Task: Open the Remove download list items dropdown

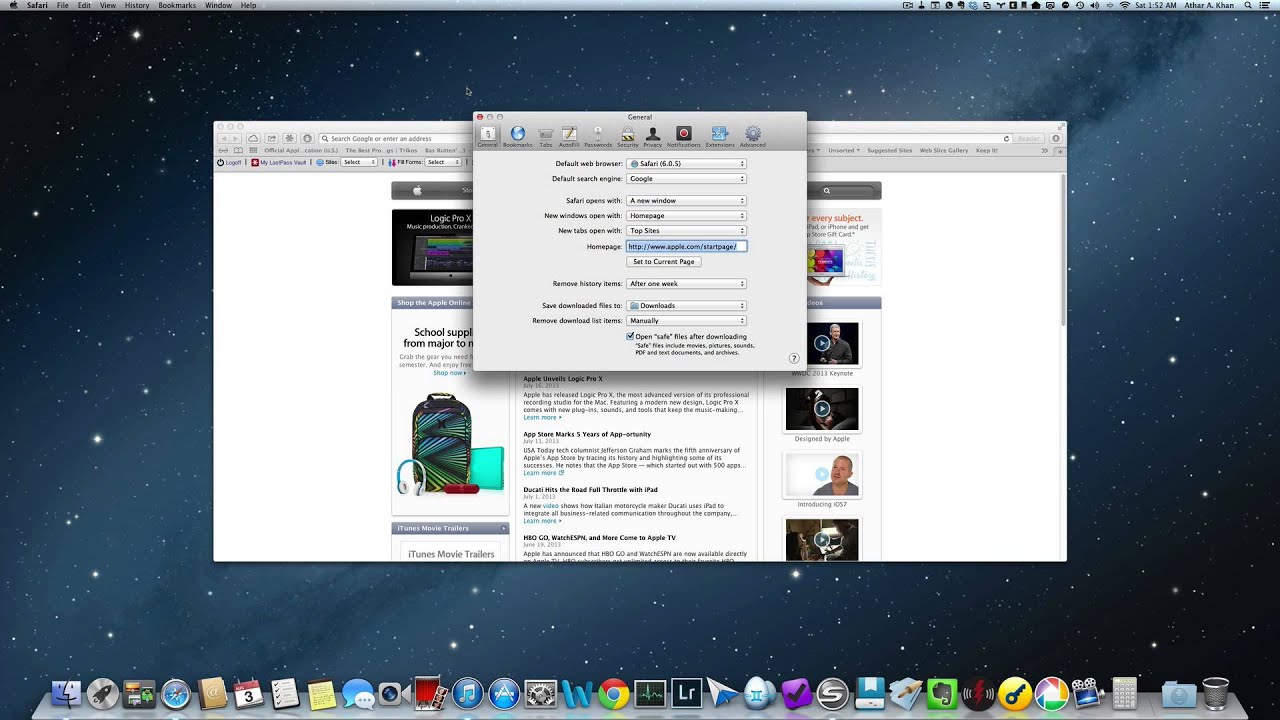Action: coord(686,321)
